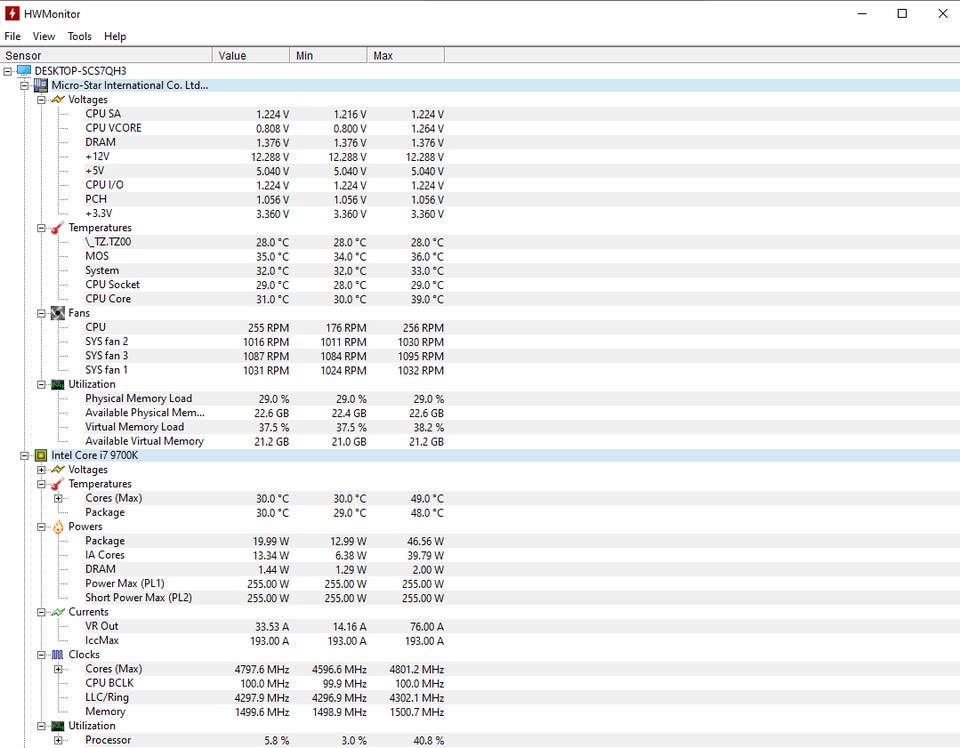
Task: Select the CPU VCORE row
Action: pyautogui.click(x=113, y=128)
